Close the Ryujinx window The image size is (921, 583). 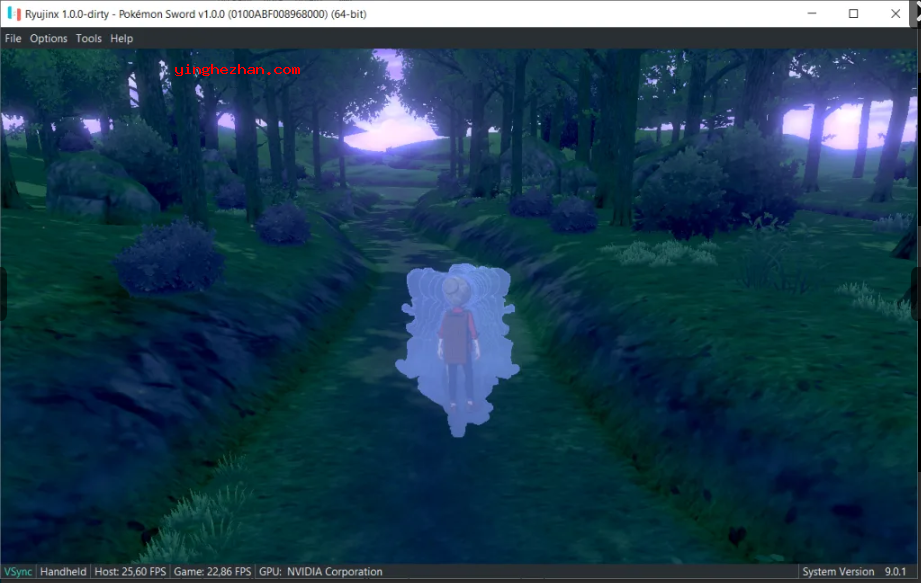click(895, 14)
